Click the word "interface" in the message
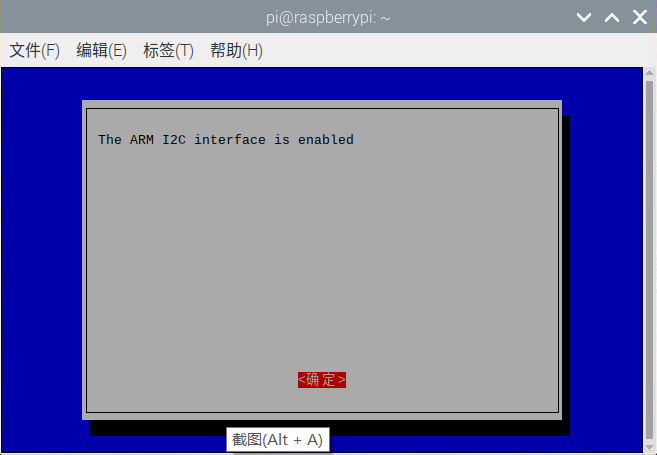This screenshot has height=455, width=657. (230, 140)
